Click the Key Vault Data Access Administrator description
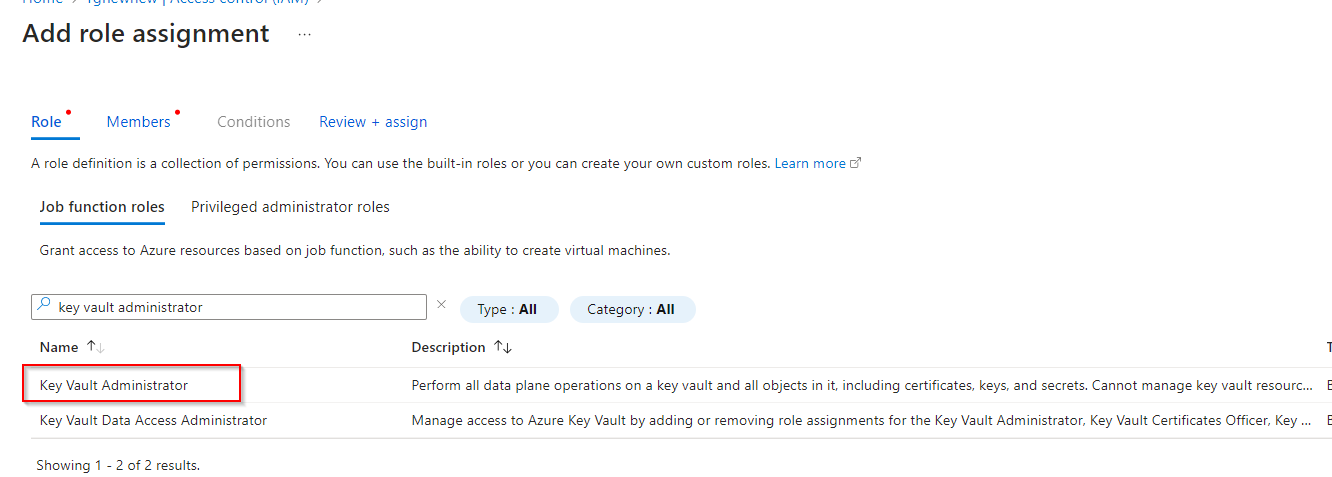 [860, 421]
